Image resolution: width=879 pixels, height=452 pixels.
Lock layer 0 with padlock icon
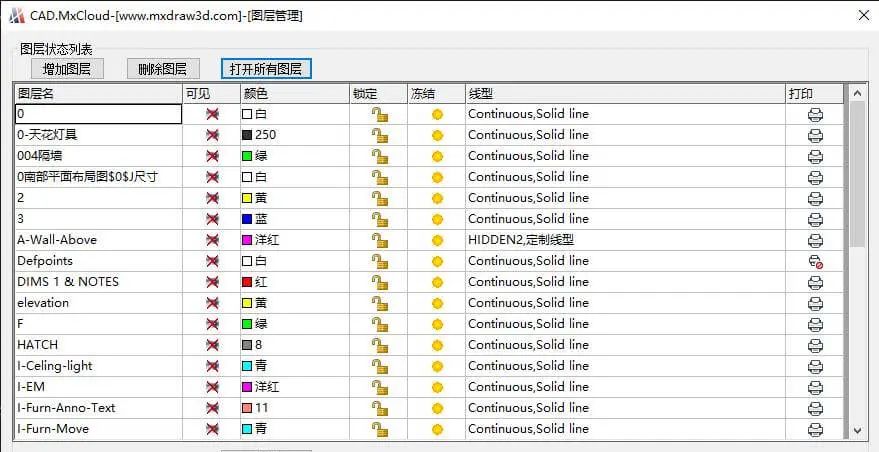(380, 114)
